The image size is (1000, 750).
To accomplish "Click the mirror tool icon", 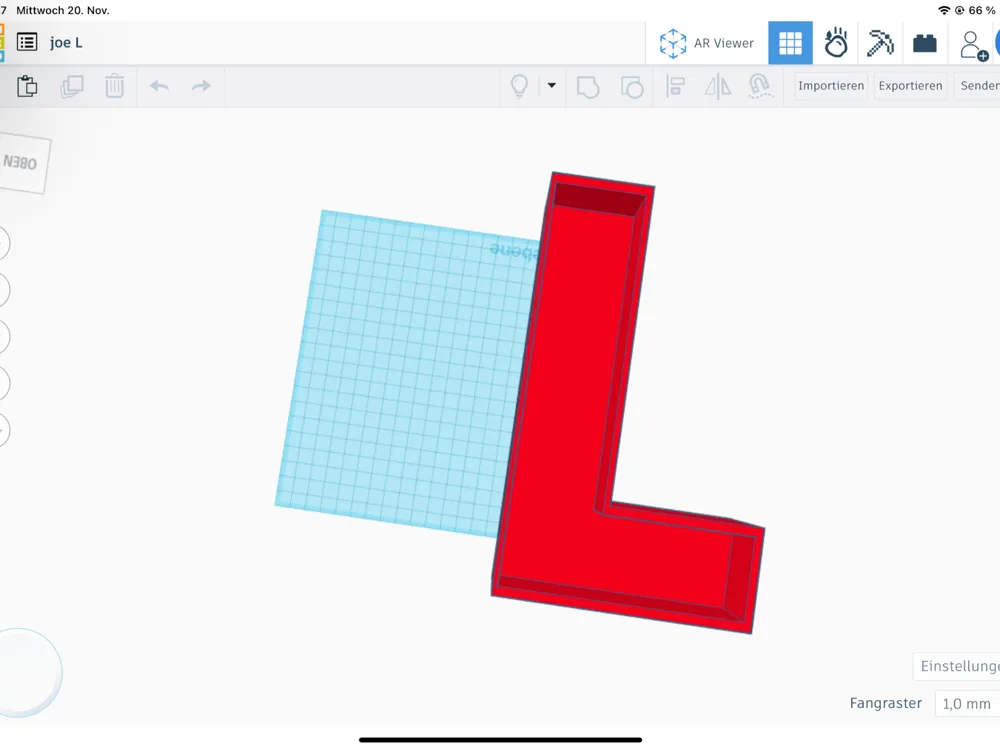I will pyautogui.click(x=718, y=86).
